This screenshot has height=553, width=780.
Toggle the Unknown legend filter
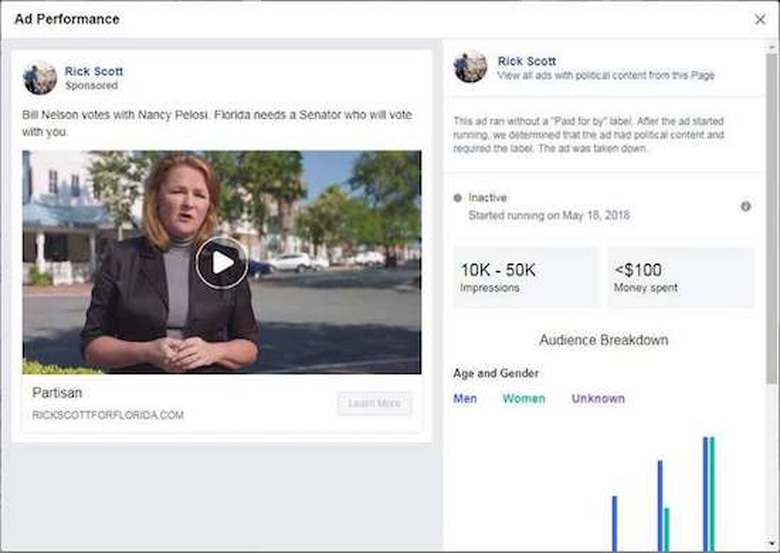tap(598, 399)
